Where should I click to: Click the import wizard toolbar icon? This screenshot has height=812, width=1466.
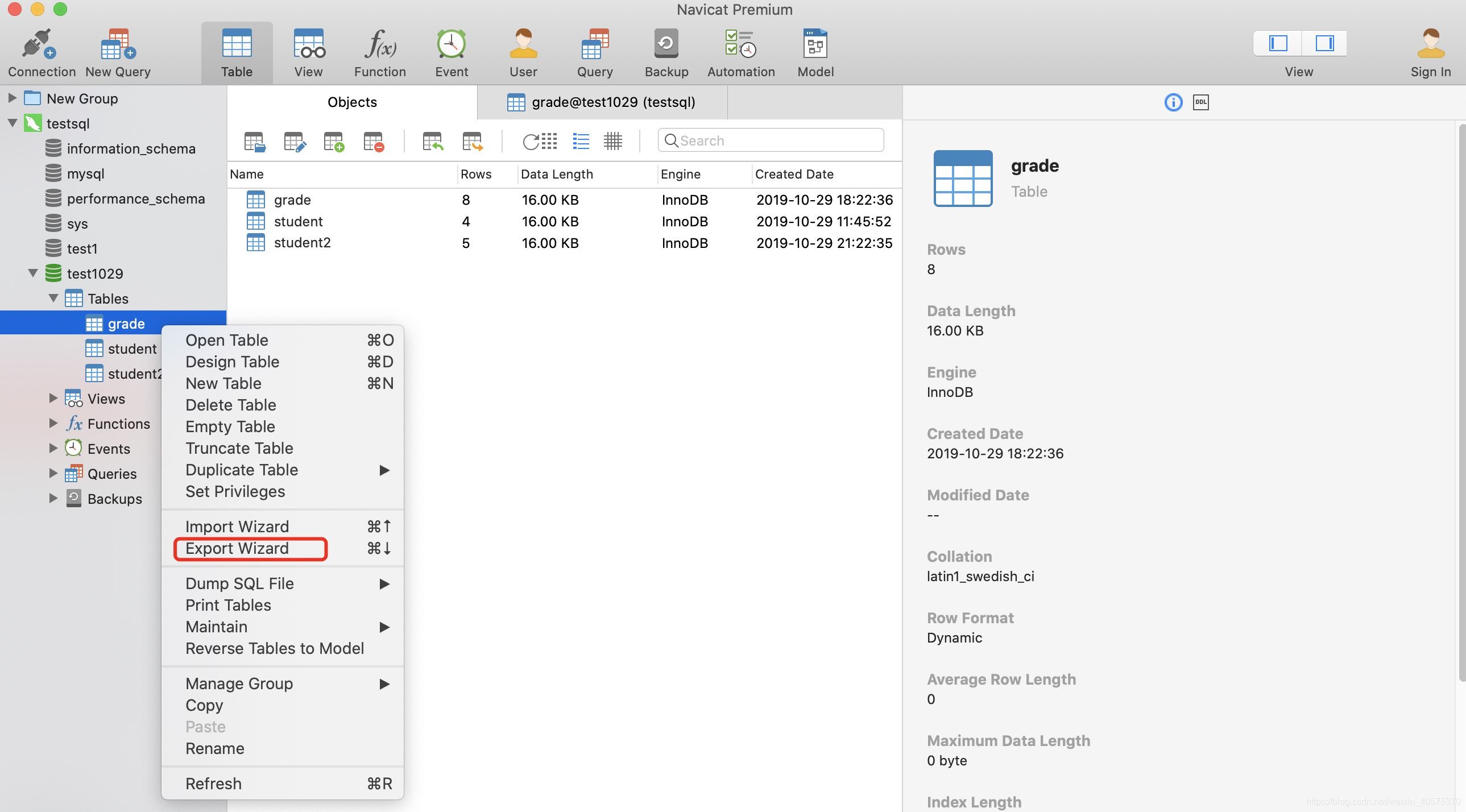point(433,141)
